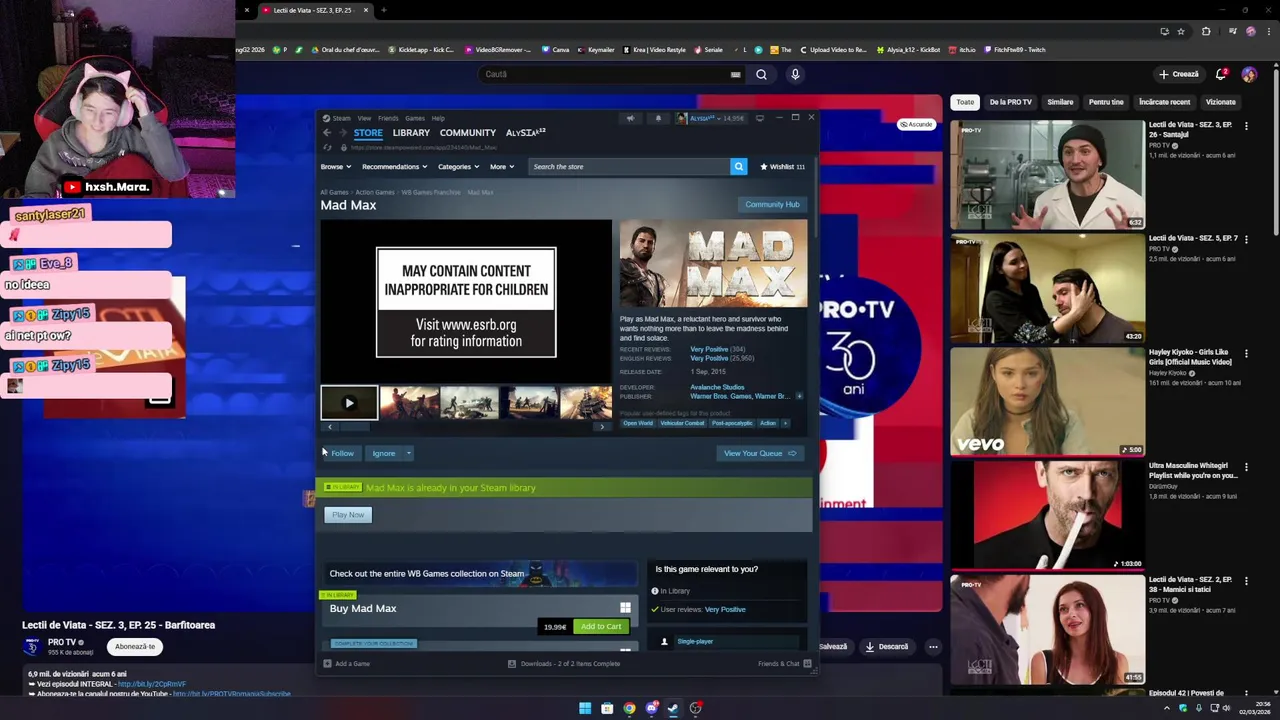Viewport: 1280px width, 720px height.
Task: Open the Steam menu in the menu bar
Action: point(338,118)
